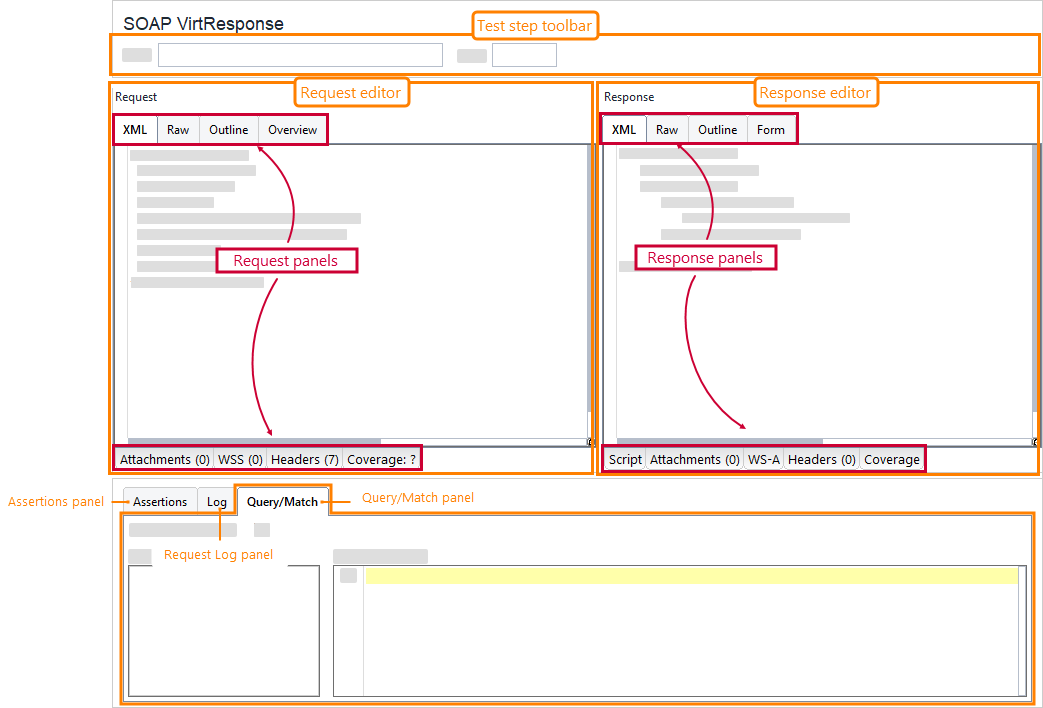Open the WSS (0) panel under the Request
Screen dimensions: 1043x708
240,458
